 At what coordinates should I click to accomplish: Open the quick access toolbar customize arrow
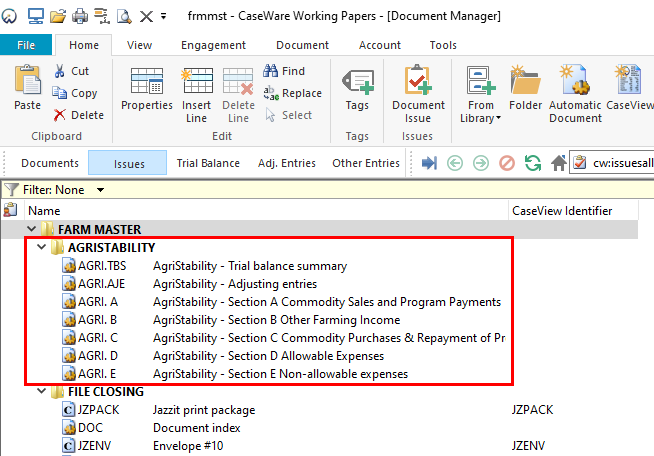click(164, 17)
